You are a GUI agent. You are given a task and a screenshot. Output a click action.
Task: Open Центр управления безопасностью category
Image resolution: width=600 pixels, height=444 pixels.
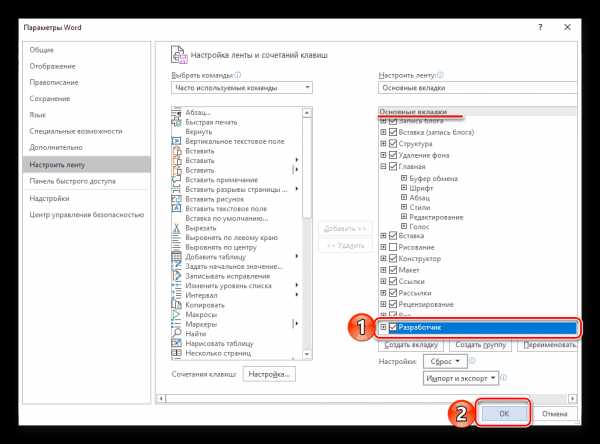tap(86, 215)
